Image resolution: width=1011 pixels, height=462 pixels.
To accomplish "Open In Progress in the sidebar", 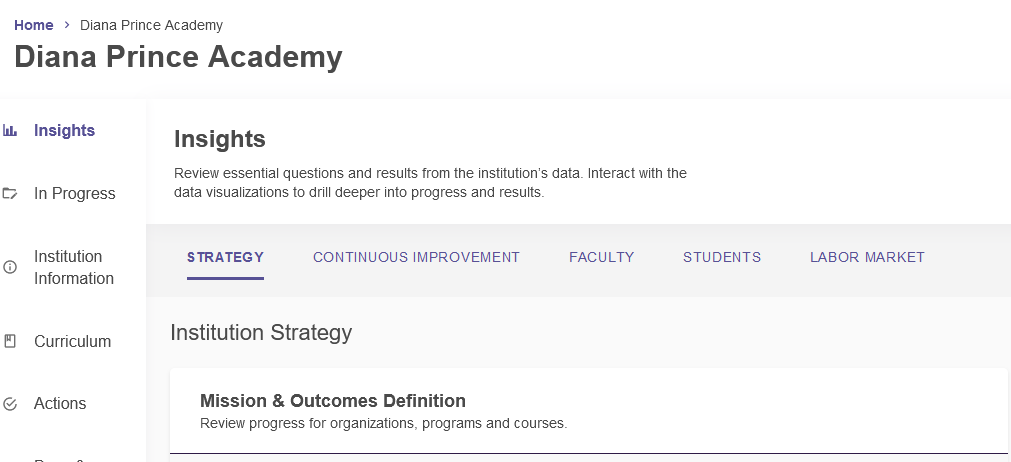I will [75, 193].
